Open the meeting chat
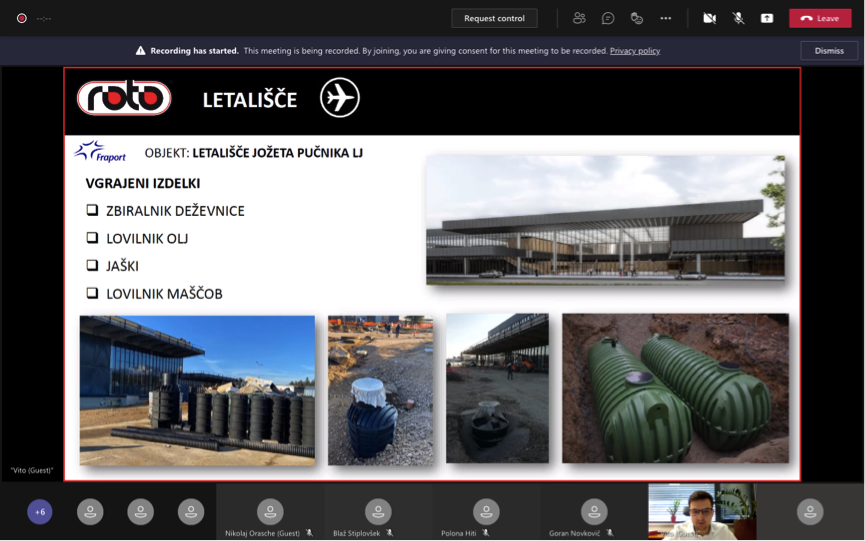The height and width of the screenshot is (541, 865). (x=608, y=18)
